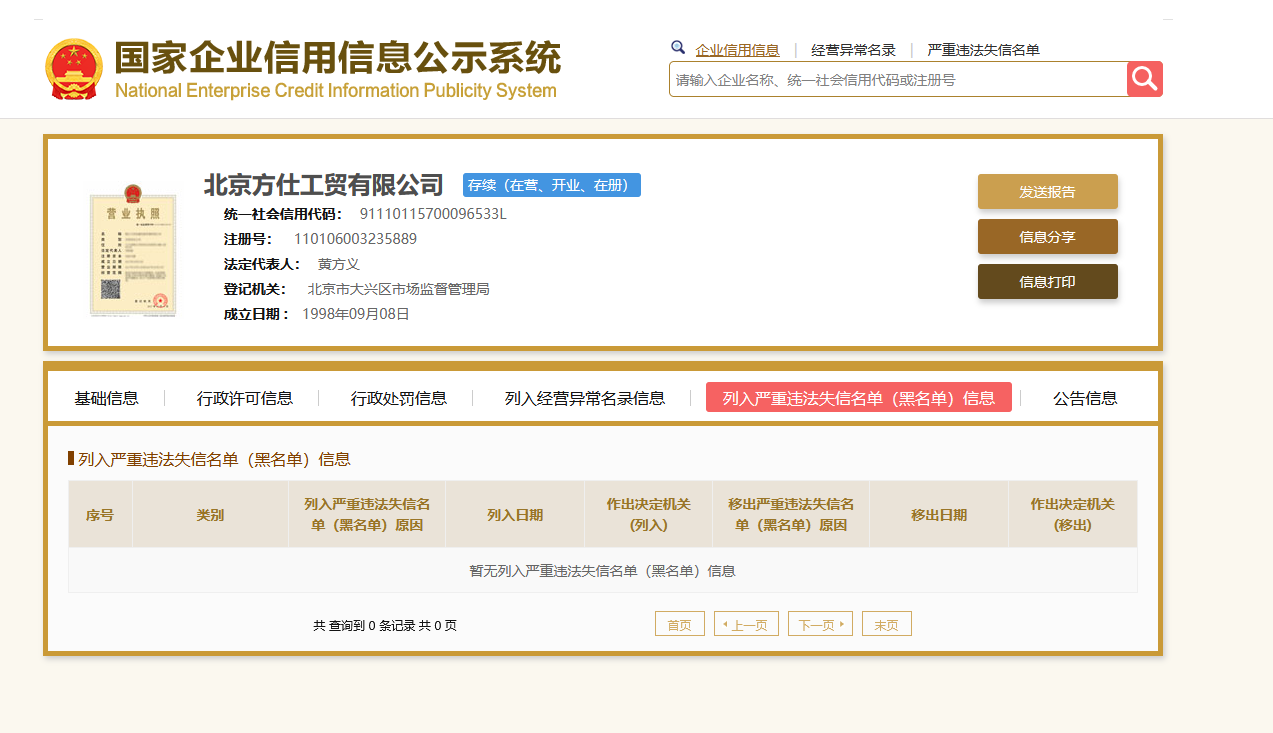The width and height of the screenshot is (1273, 733).
Task: Click the red search magnifier button
Action: [x=1145, y=79]
